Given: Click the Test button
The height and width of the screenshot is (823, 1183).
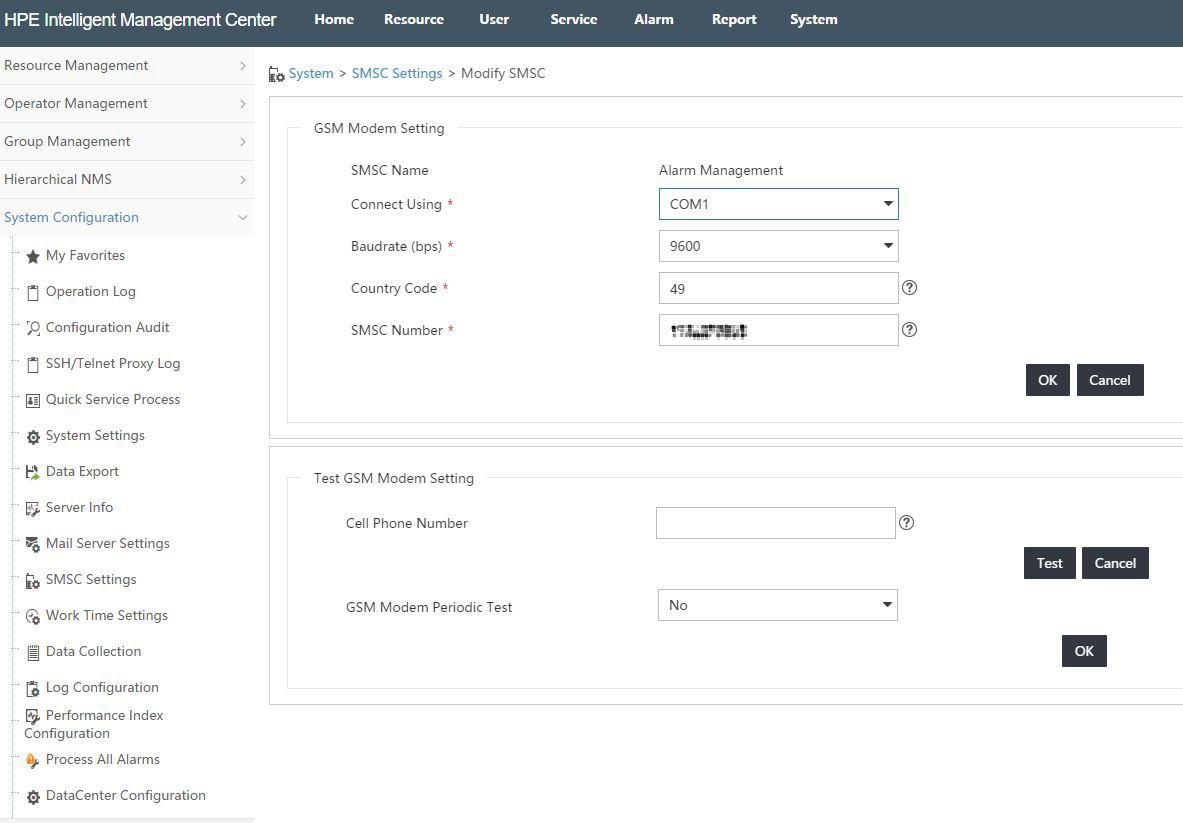Looking at the screenshot, I should tap(1049, 564).
